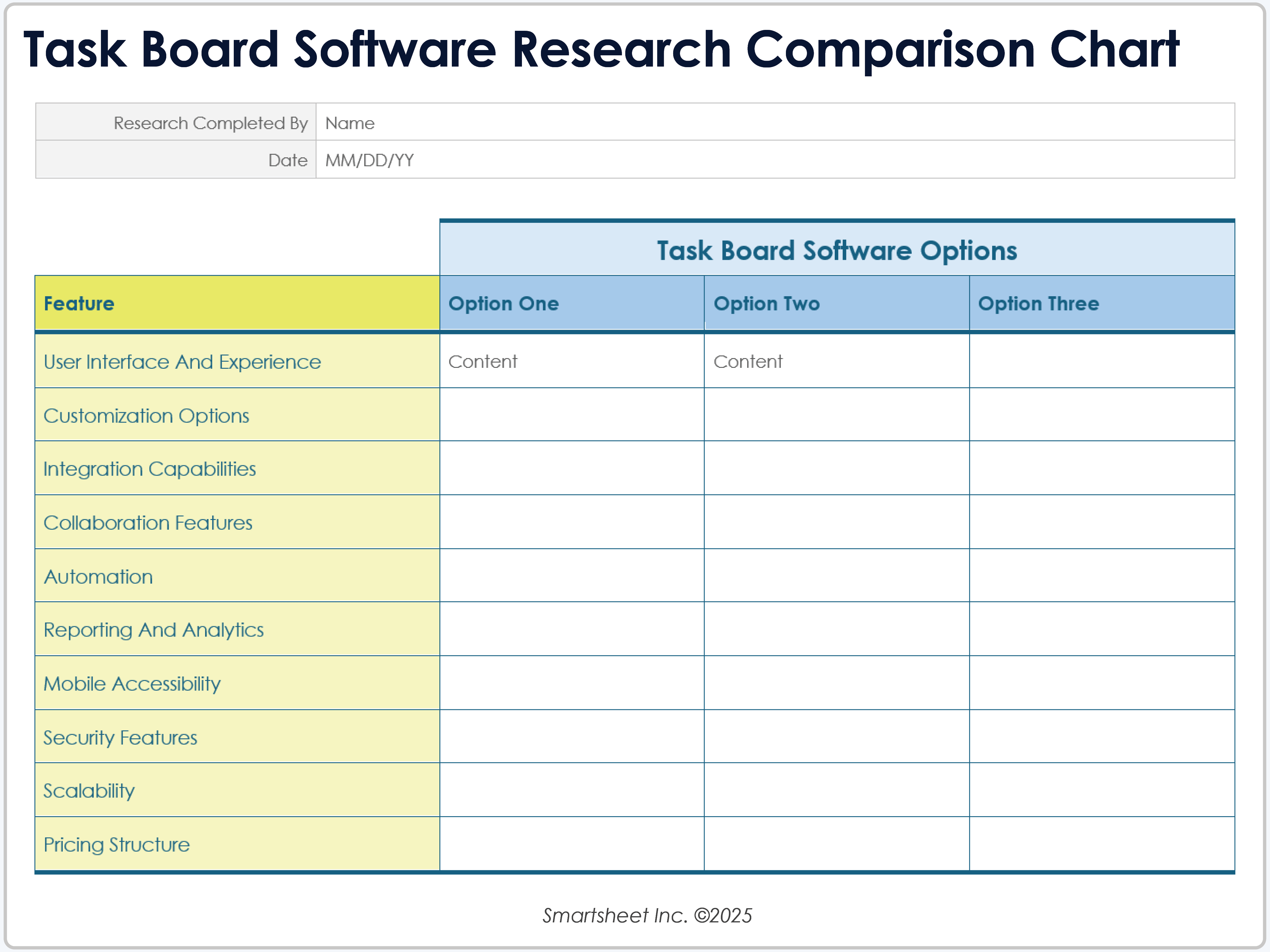The height and width of the screenshot is (952, 1270).
Task: Click the Feature header cell
Action: pos(236,303)
